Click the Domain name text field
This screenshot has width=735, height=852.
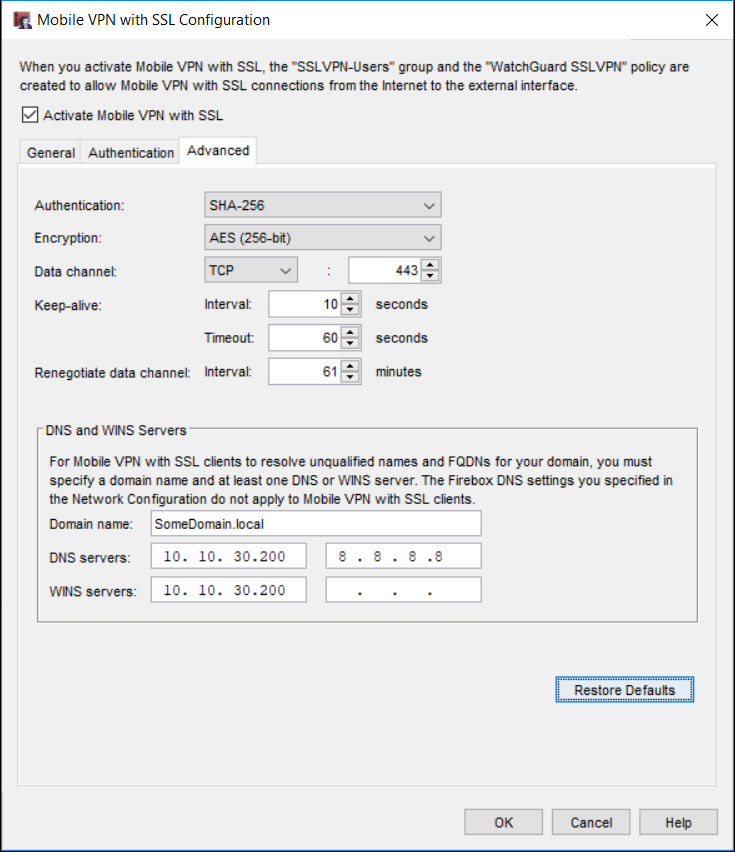316,524
